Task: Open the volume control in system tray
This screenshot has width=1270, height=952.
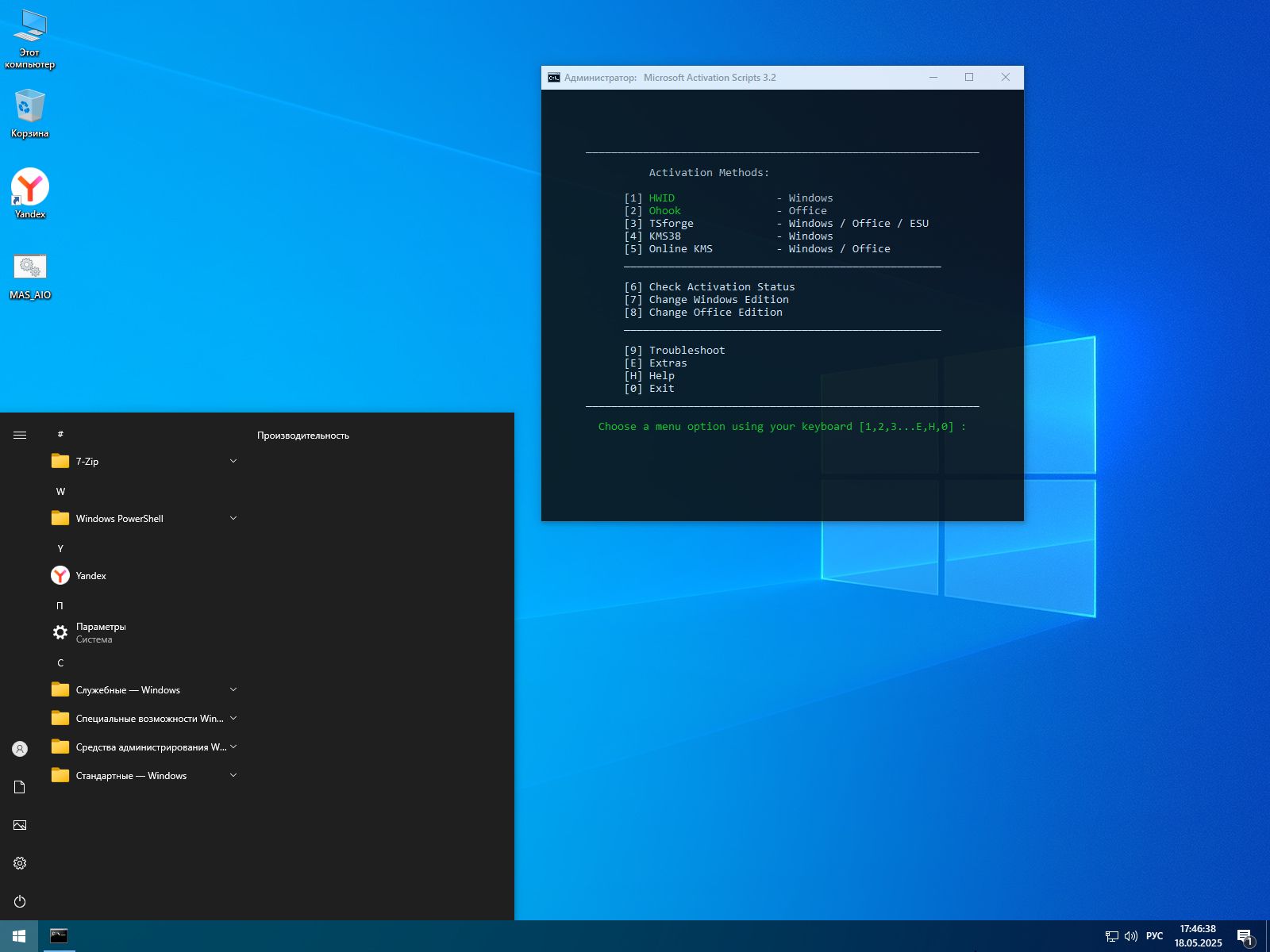Action: click(1131, 936)
